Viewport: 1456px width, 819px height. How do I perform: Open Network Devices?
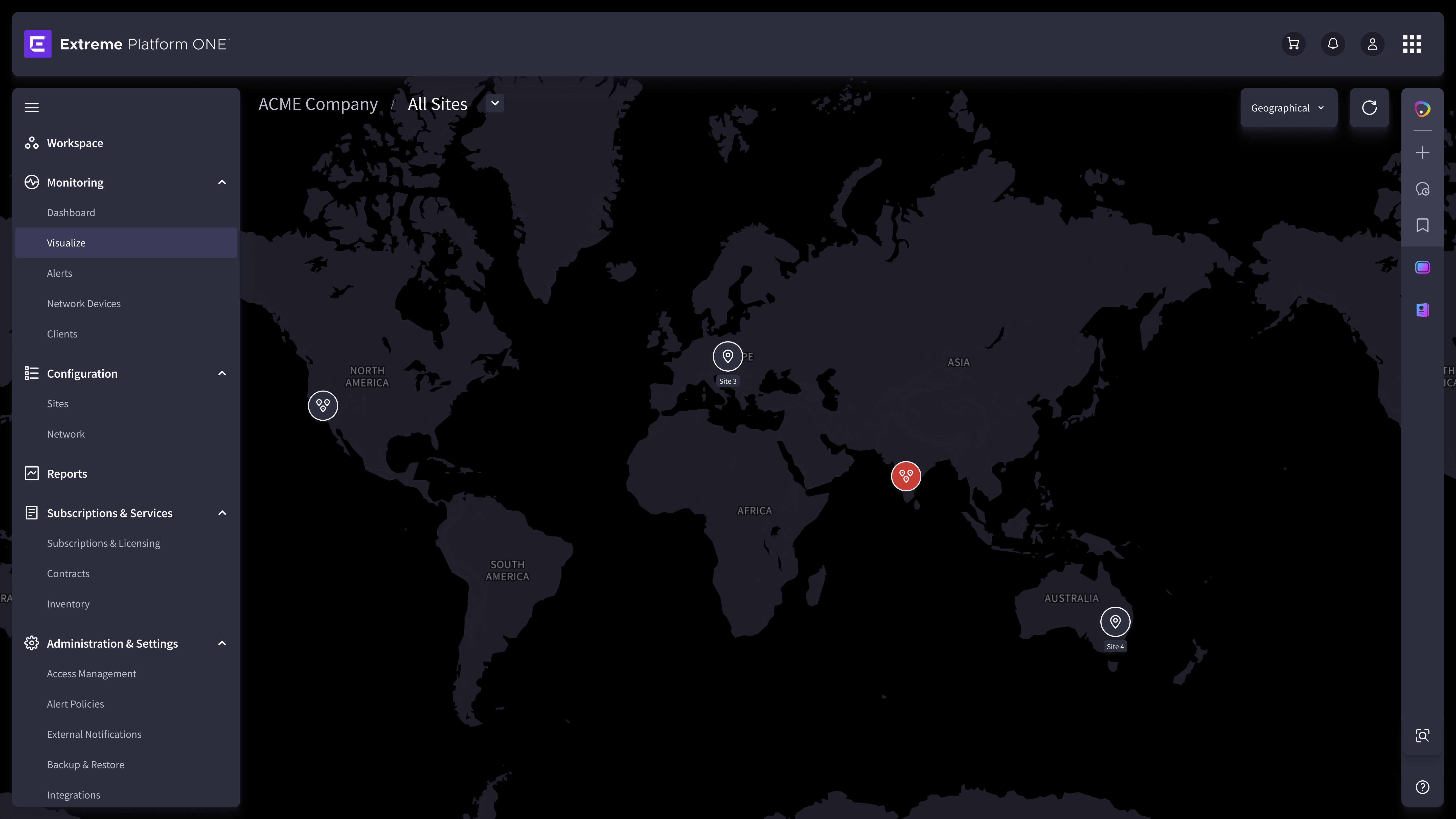click(x=84, y=304)
